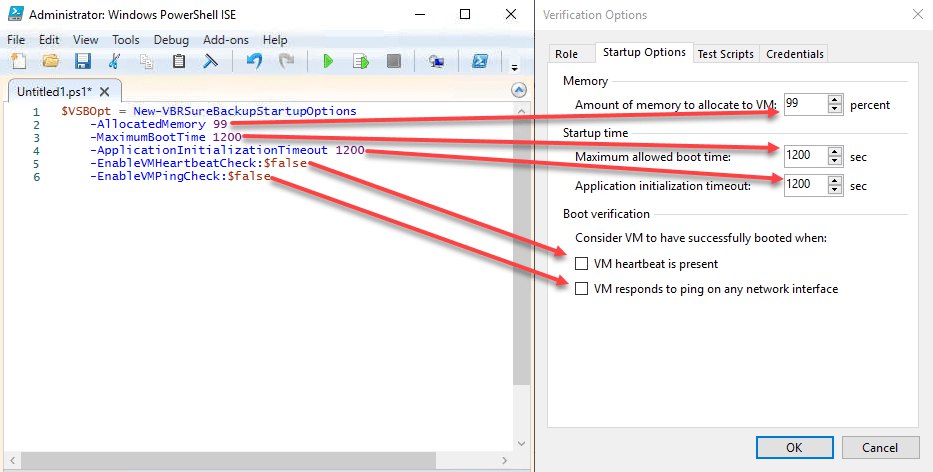The width and height of the screenshot is (933, 472).
Task: Open the Help menu
Action: tap(275, 40)
